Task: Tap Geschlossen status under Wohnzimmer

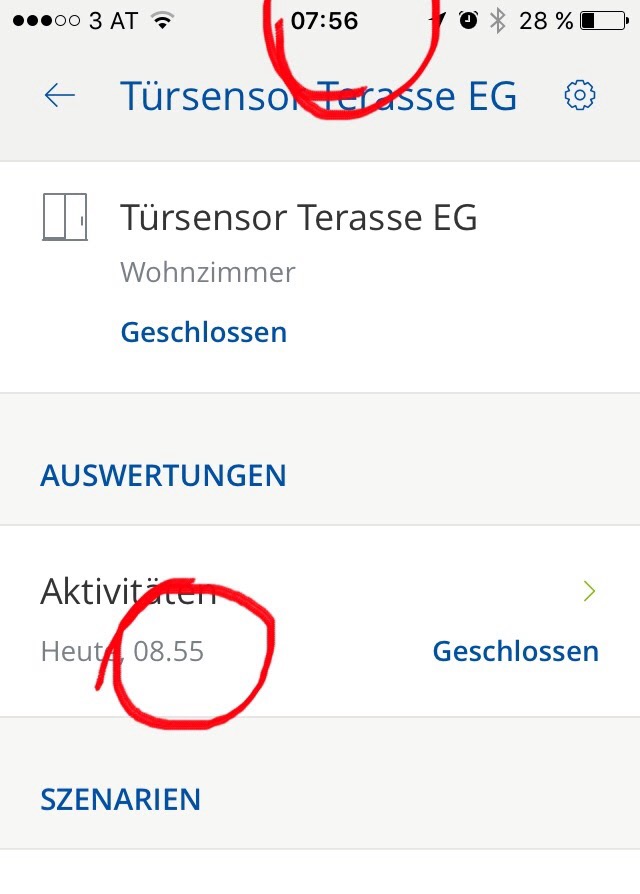Action: [x=204, y=332]
